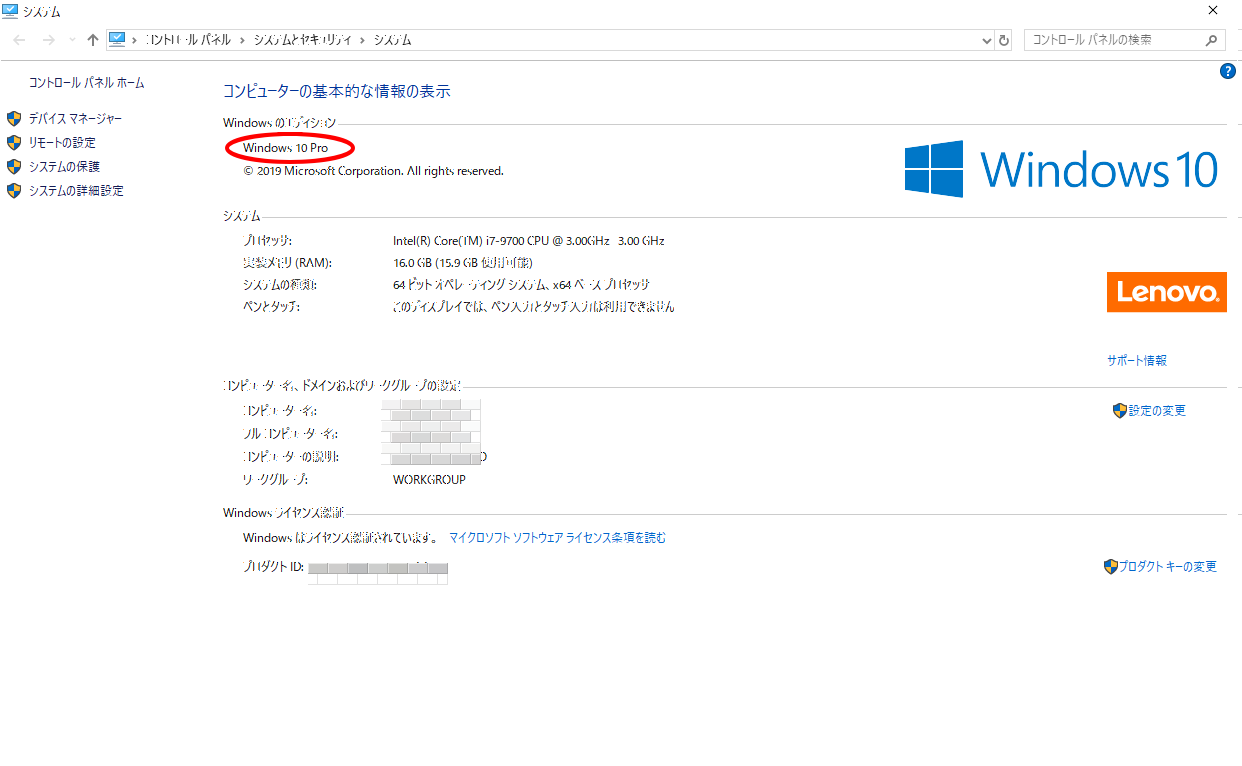This screenshot has width=1242, height=766.
Task: Open デバイス マネージャー
Action: (x=75, y=119)
